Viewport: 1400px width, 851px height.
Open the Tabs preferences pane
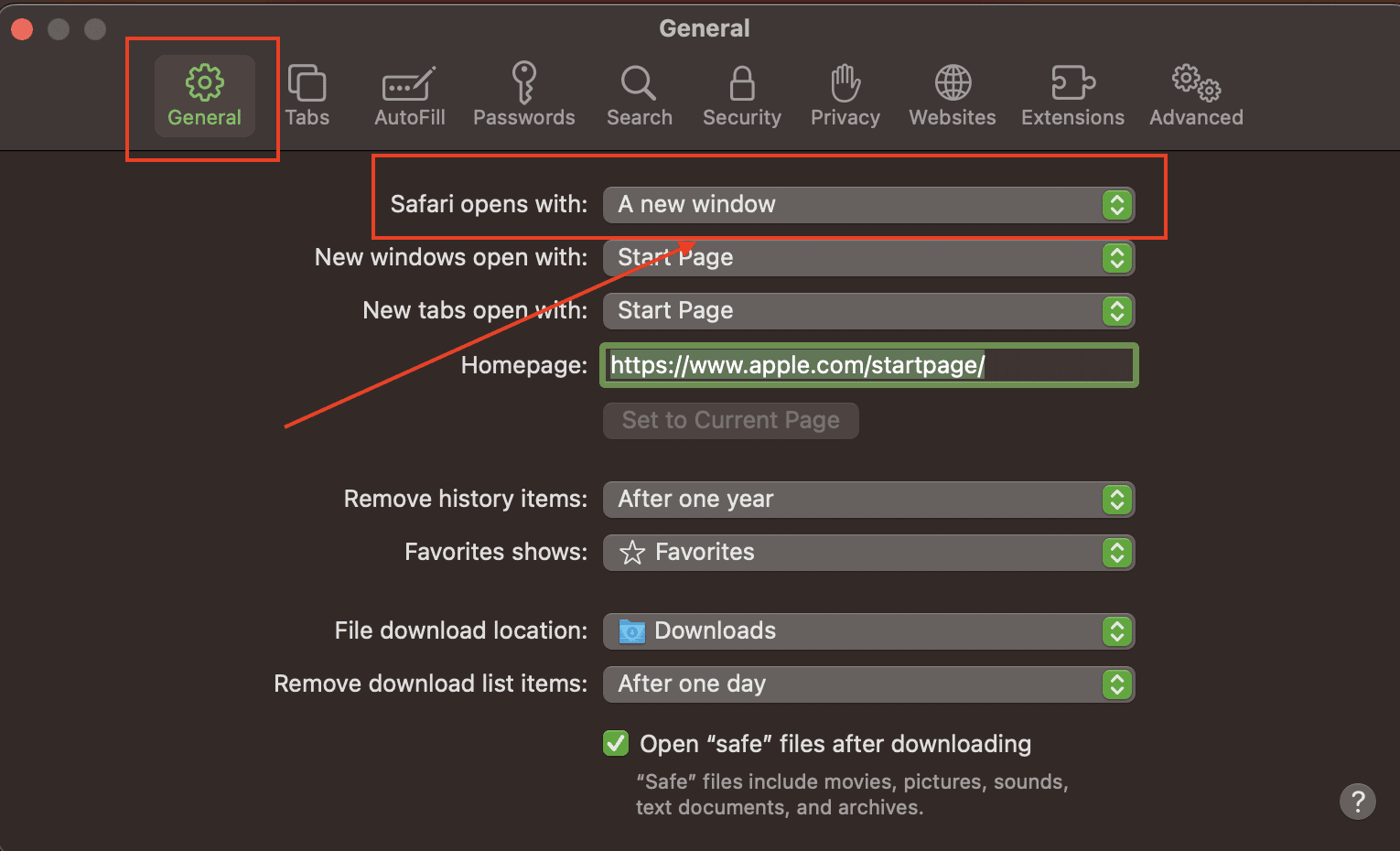point(307,95)
